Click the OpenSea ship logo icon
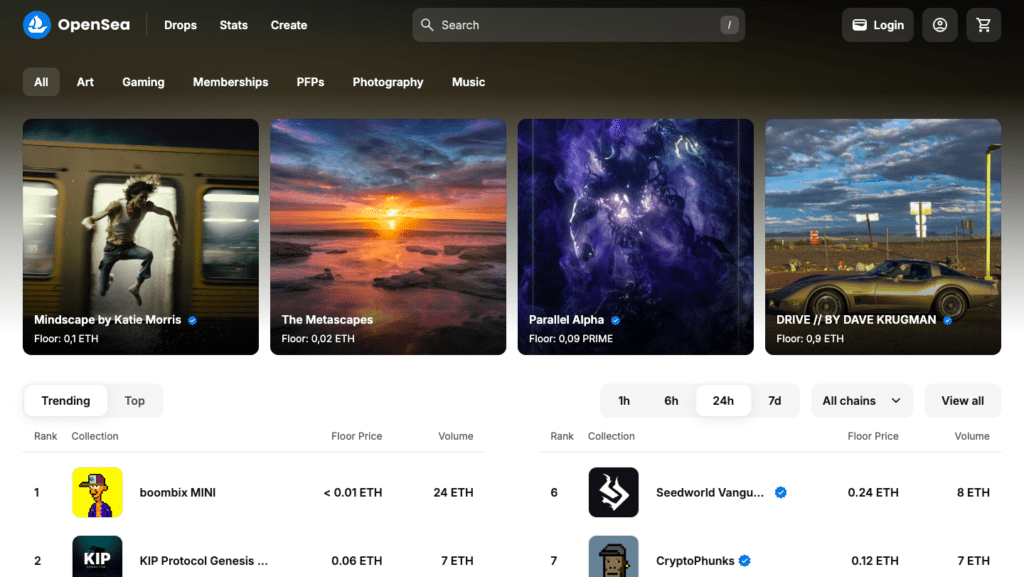This screenshot has width=1024, height=577. coord(37,25)
